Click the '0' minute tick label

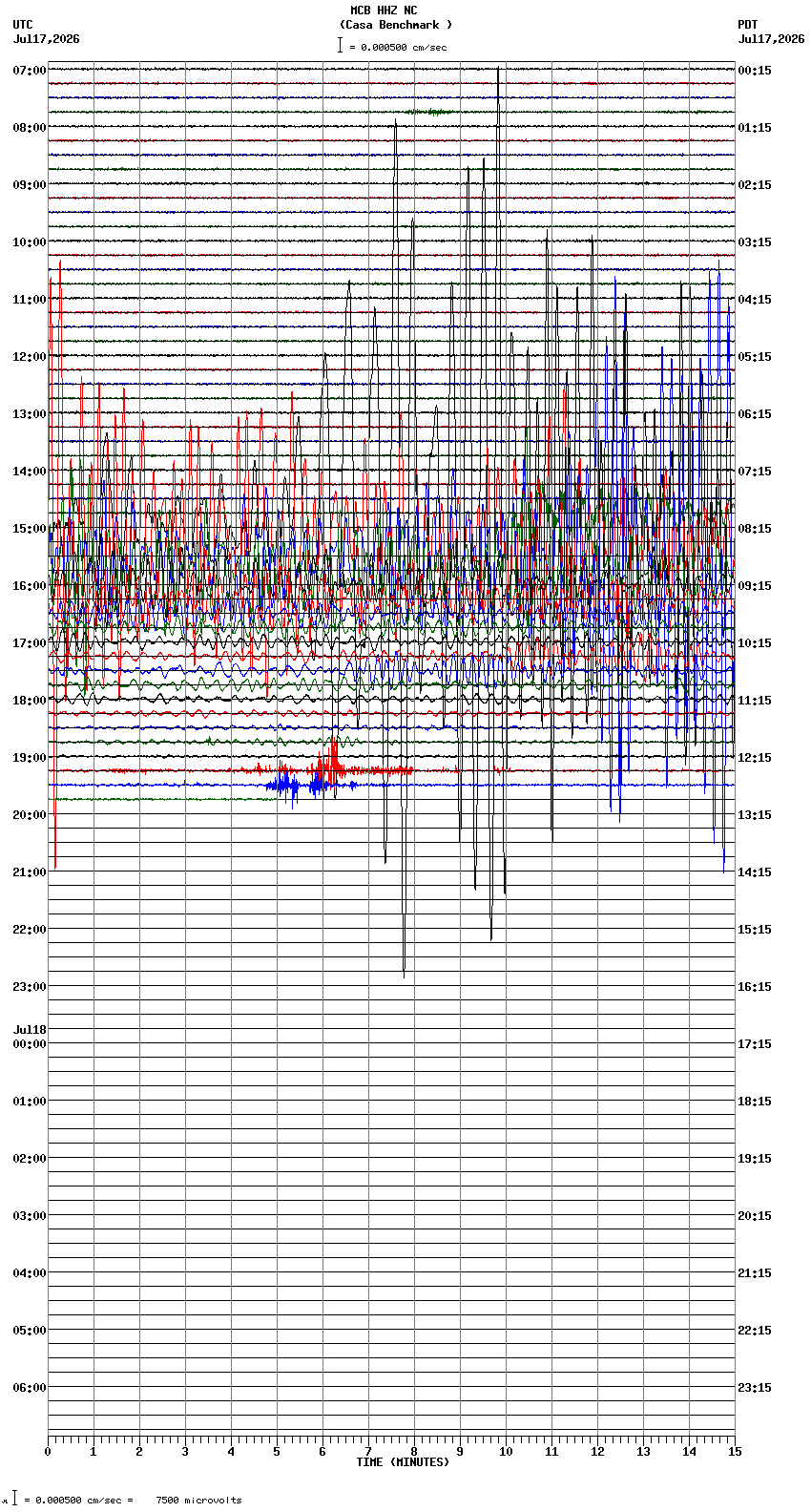[x=48, y=1452]
